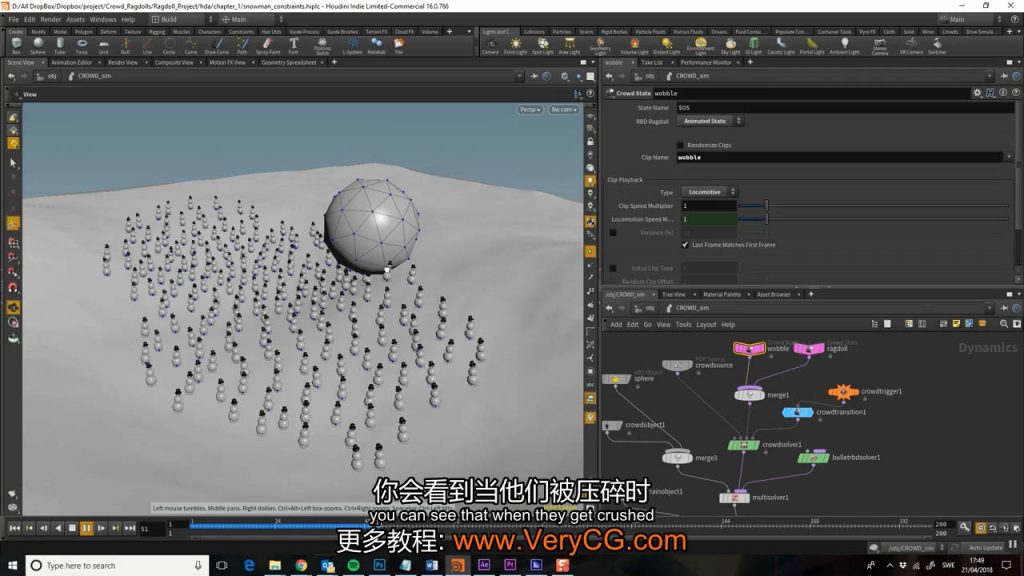Click the State Name input field

[x=845, y=108]
